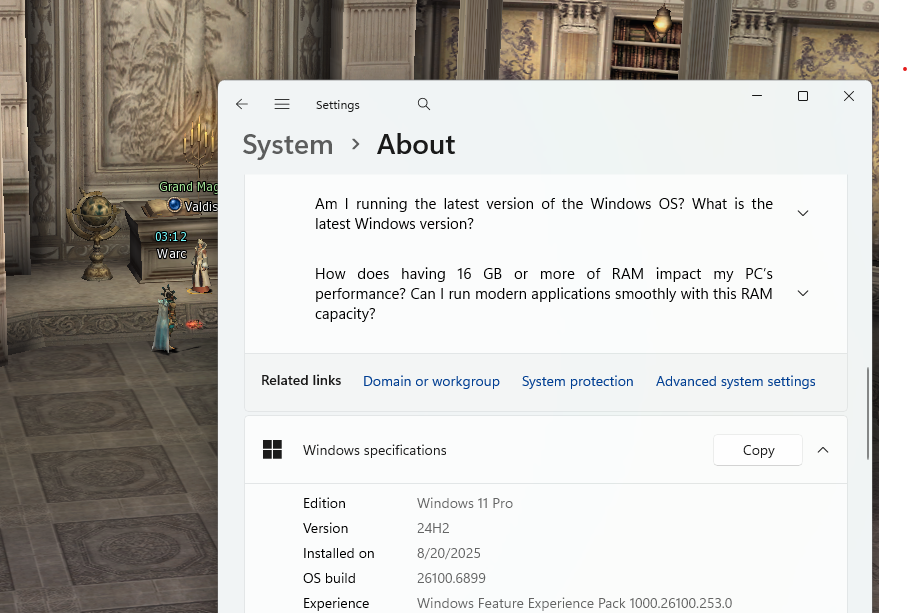Close the Settings window
Image resolution: width=908 pixels, height=613 pixels.
848,96
